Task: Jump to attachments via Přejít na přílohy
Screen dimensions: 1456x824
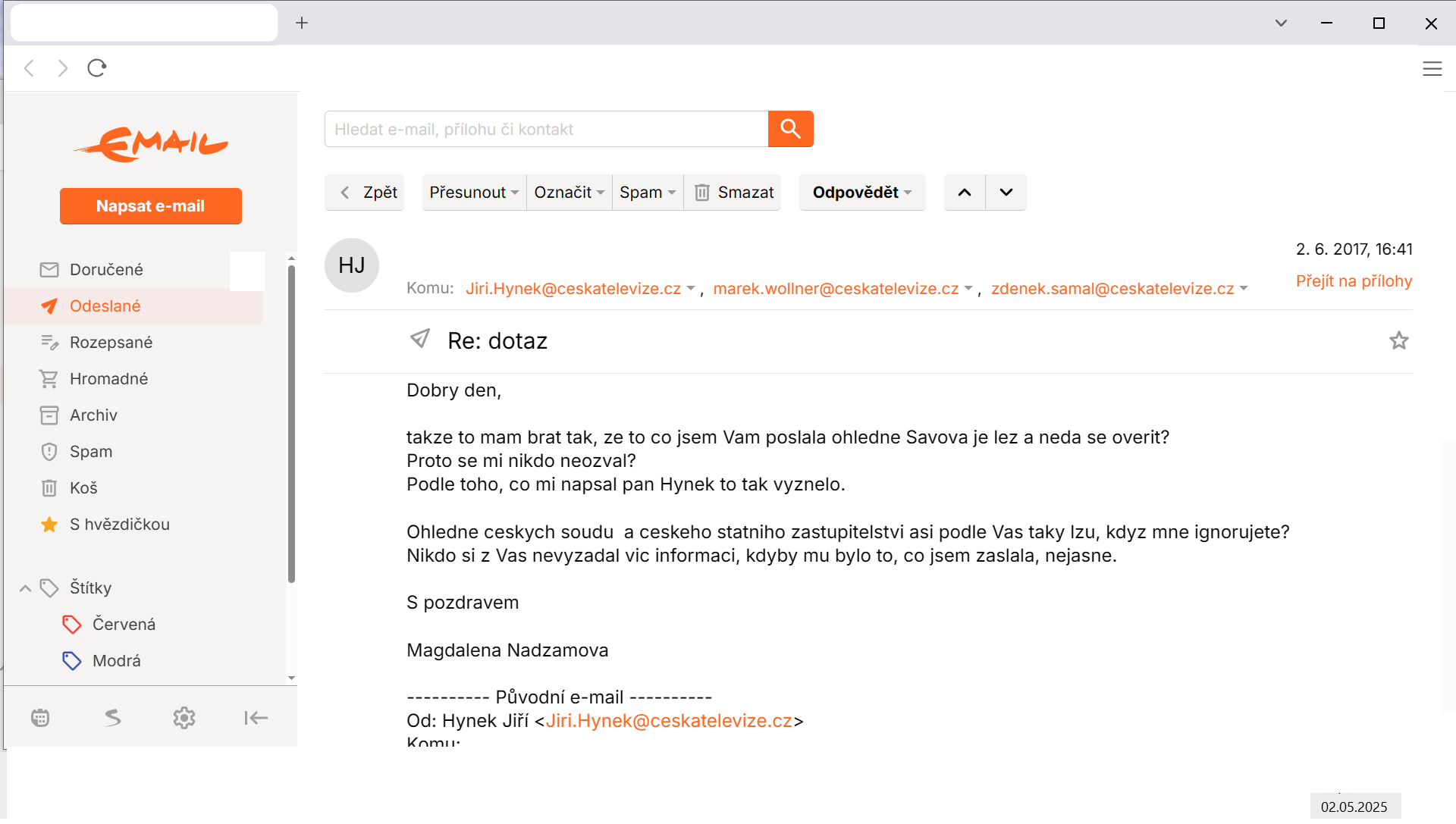Action: (x=1354, y=281)
